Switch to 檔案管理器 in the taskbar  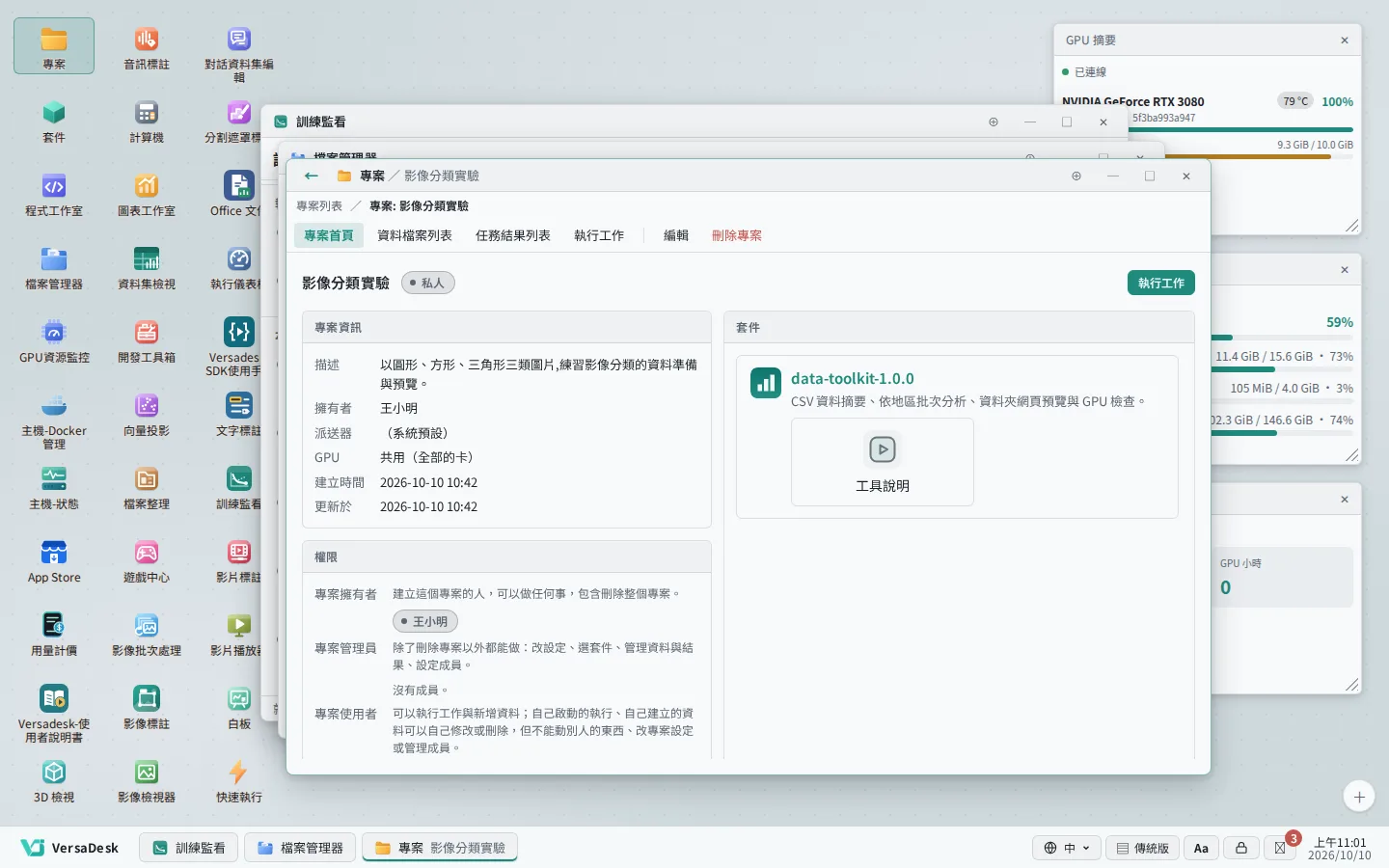[x=300, y=848]
